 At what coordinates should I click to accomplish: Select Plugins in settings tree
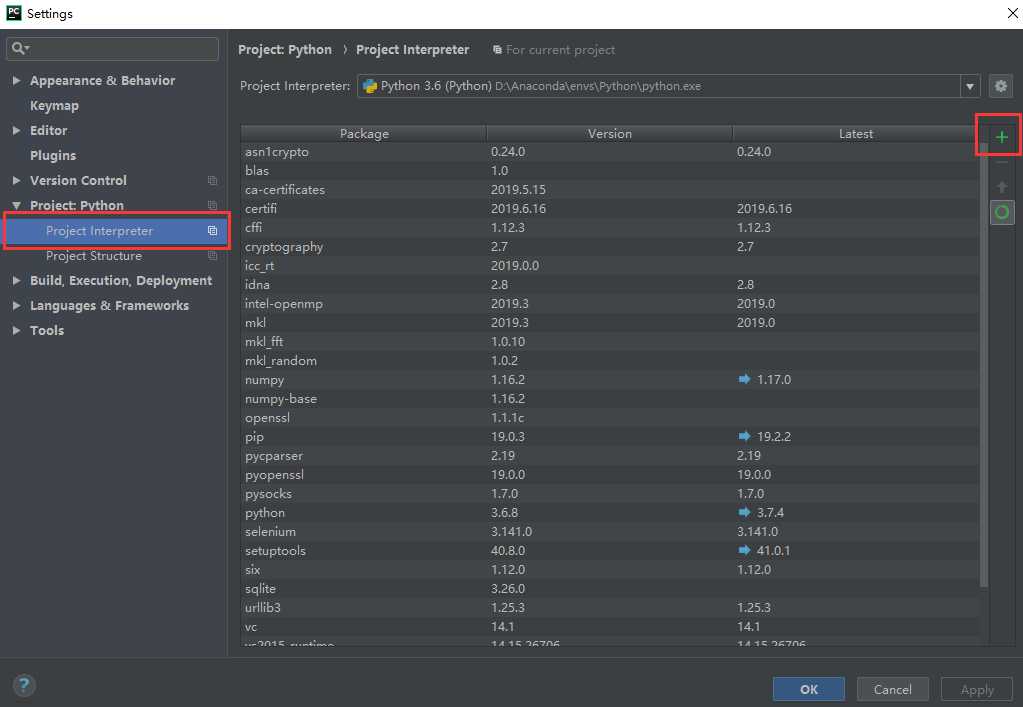click(53, 156)
